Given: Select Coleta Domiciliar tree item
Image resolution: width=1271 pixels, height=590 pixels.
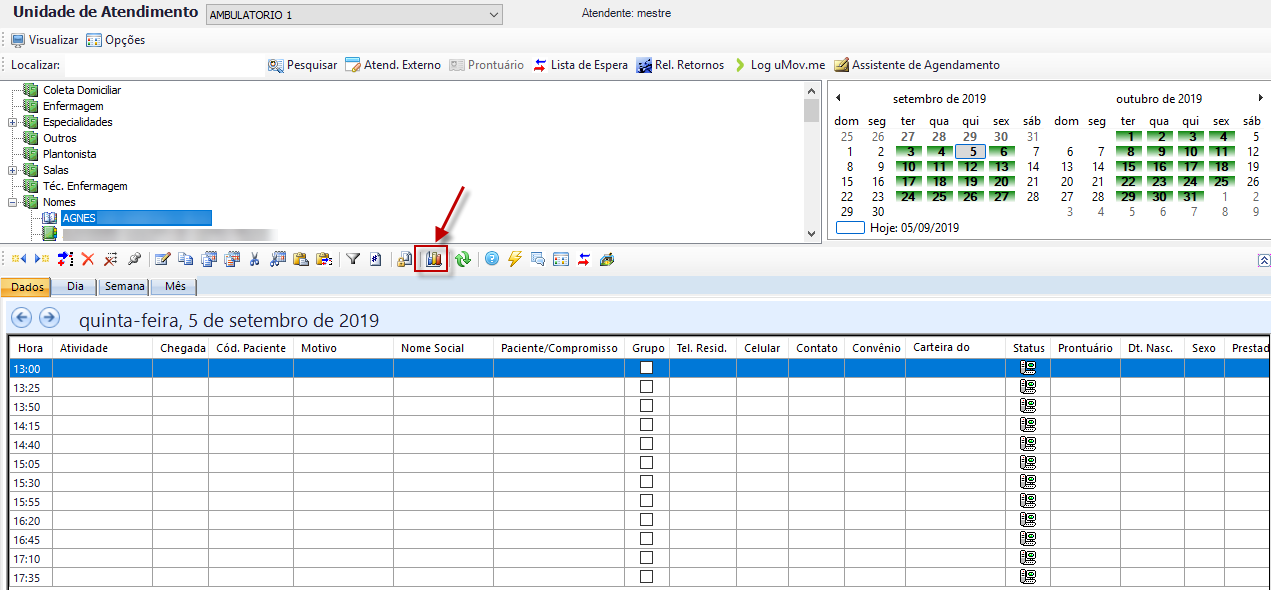Looking at the screenshot, I should [x=82, y=90].
